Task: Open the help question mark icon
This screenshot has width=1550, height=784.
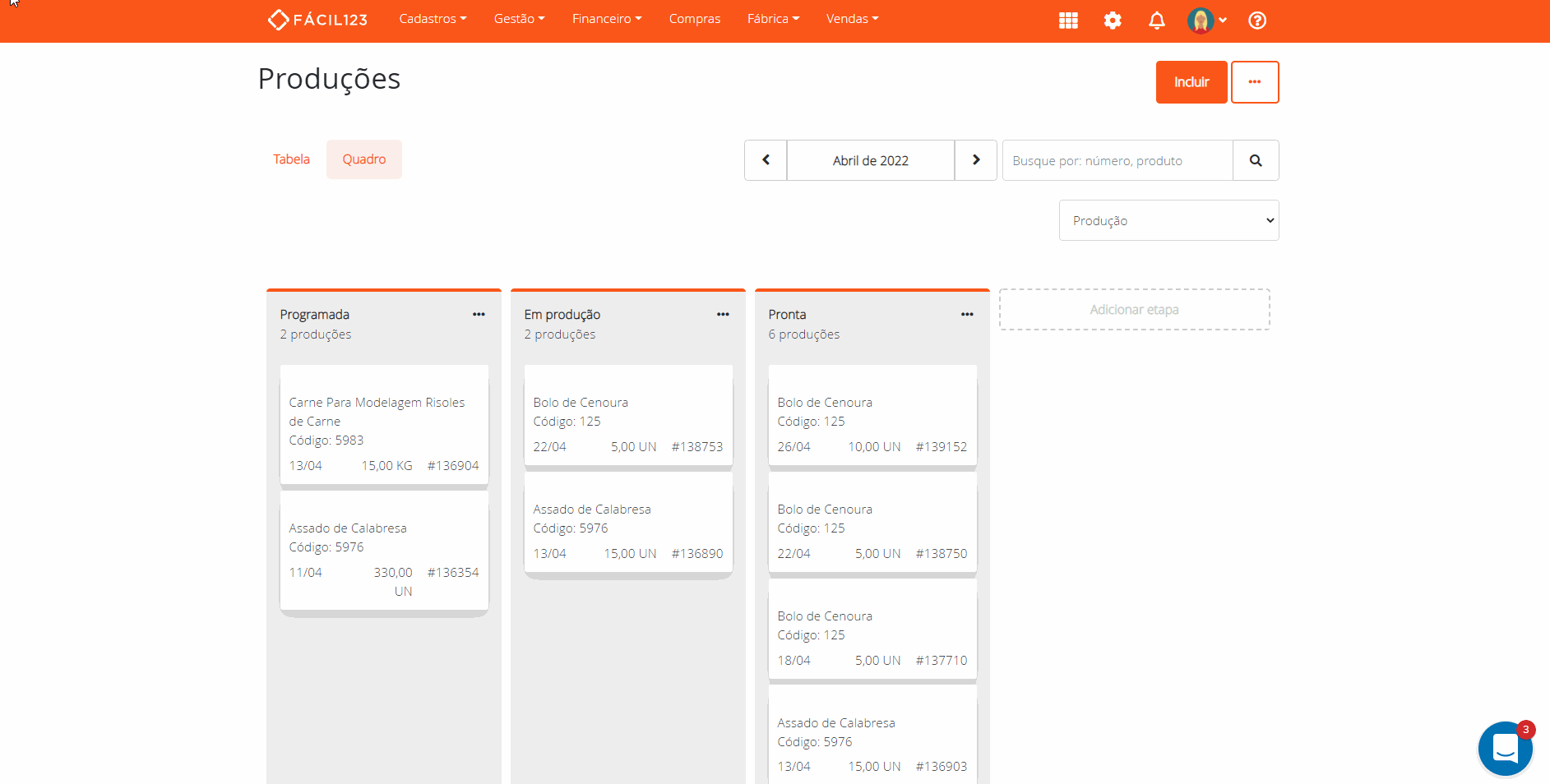Action: tap(1256, 21)
